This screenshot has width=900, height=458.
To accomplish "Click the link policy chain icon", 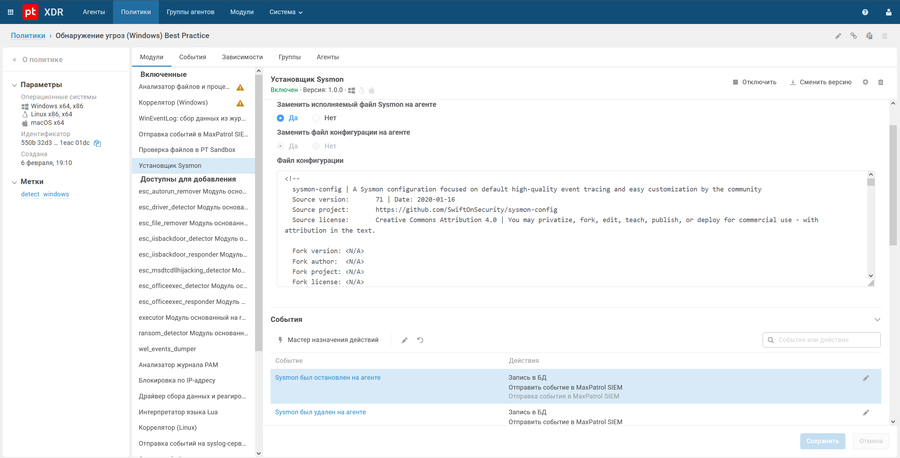I will click(x=854, y=36).
